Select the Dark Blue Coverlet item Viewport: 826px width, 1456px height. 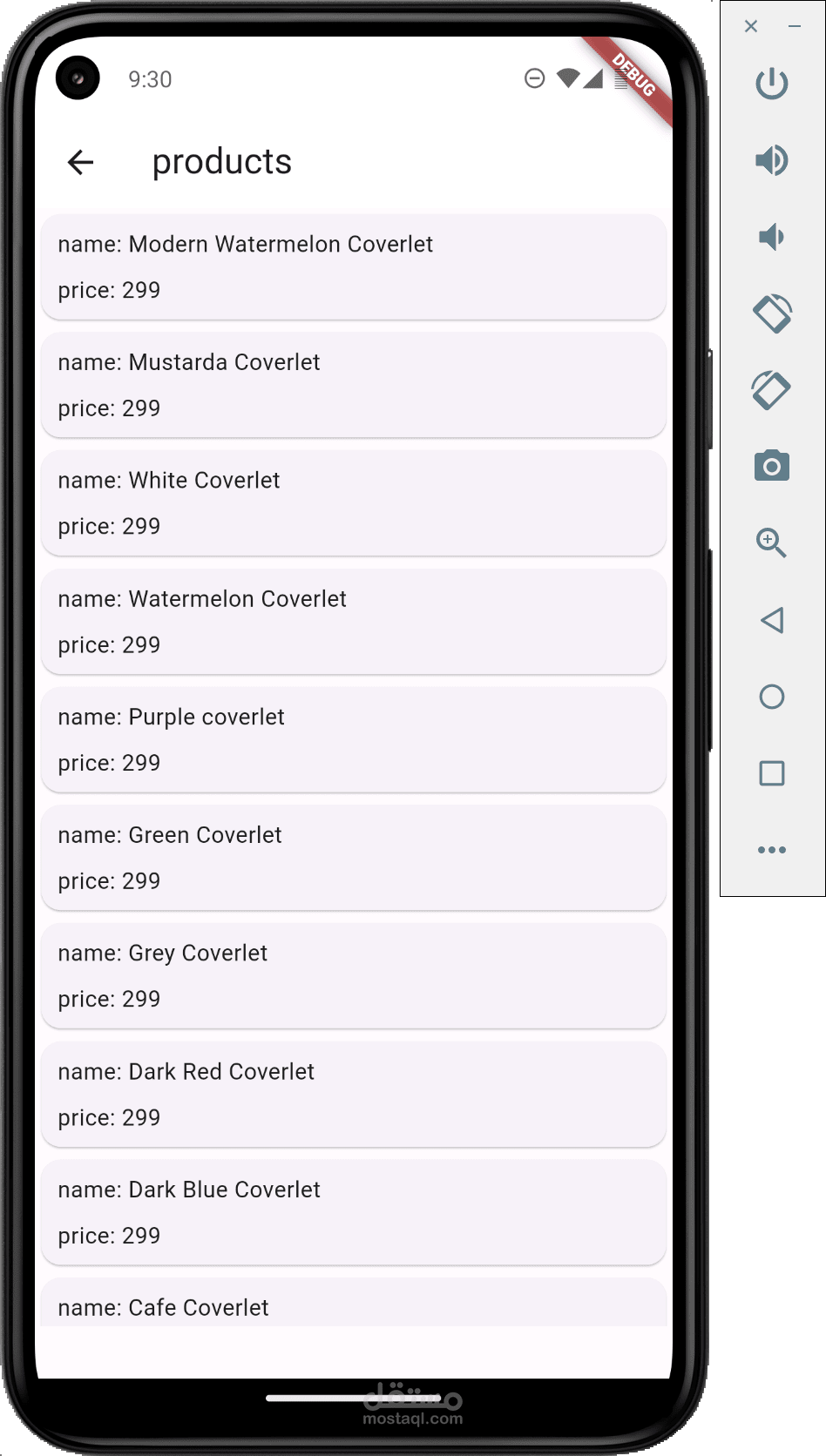(354, 1212)
